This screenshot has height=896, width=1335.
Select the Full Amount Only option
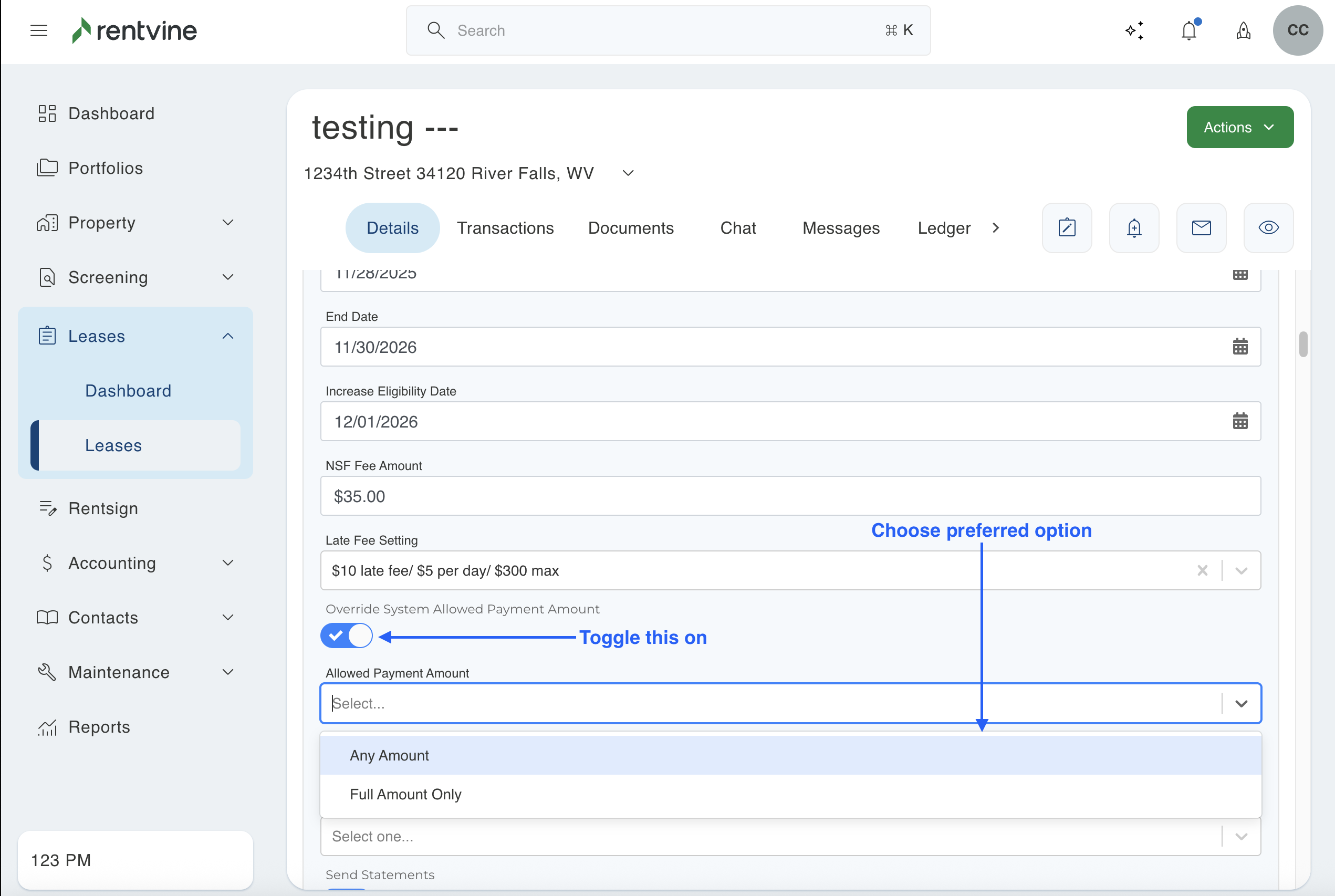(405, 794)
